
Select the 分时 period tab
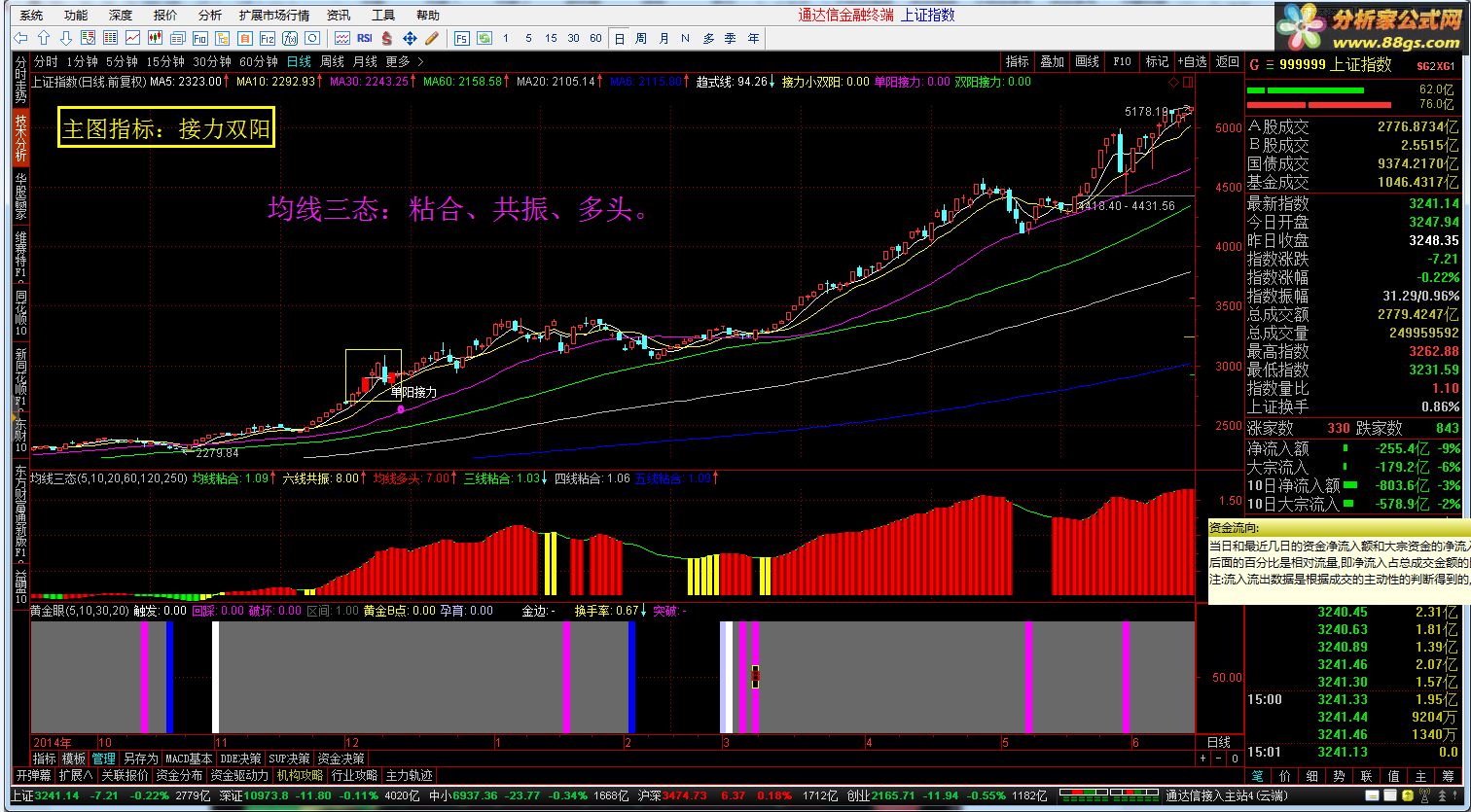click(x=46, y=61)
